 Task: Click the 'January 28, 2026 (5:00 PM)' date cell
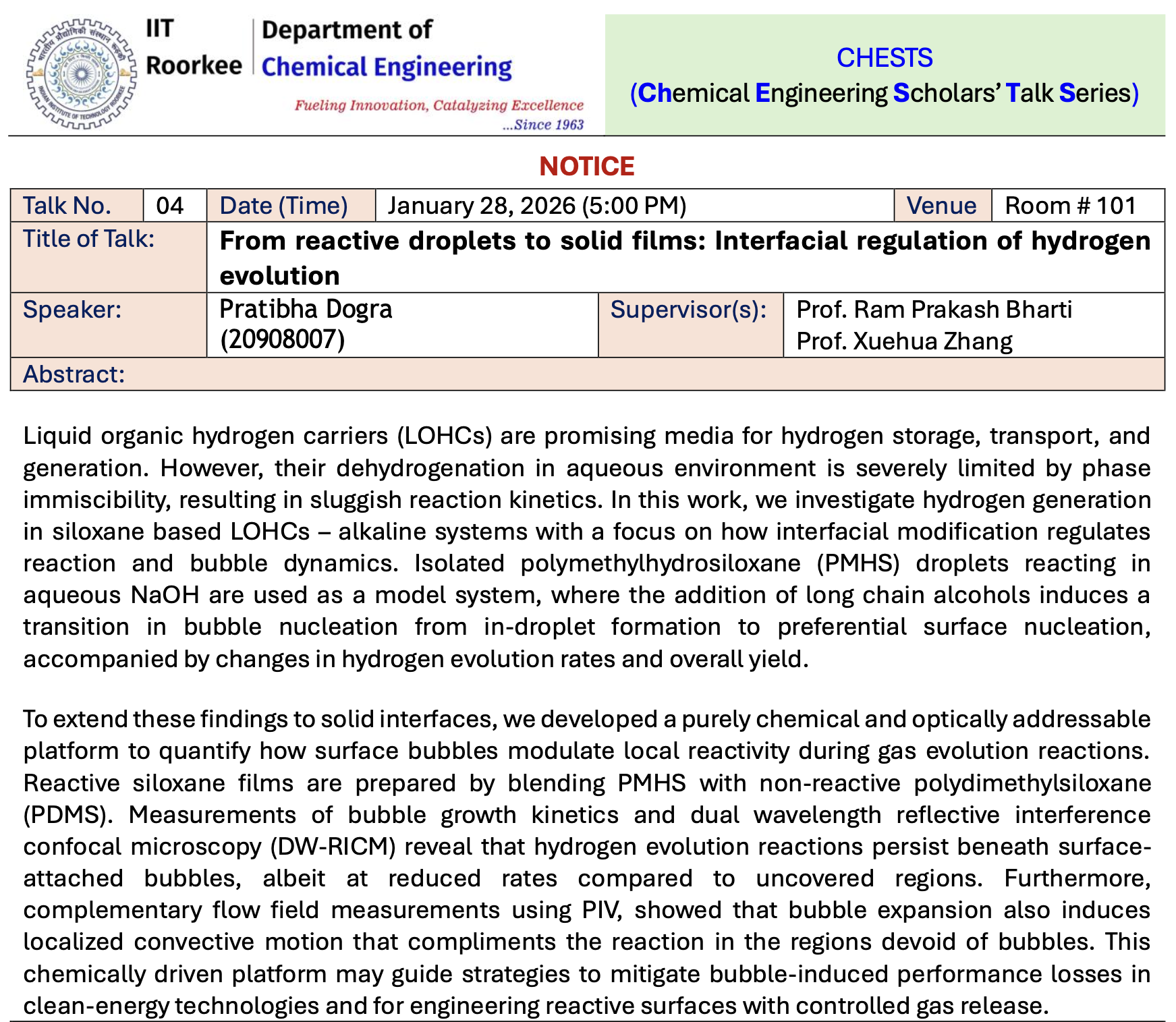click(537, 206)
